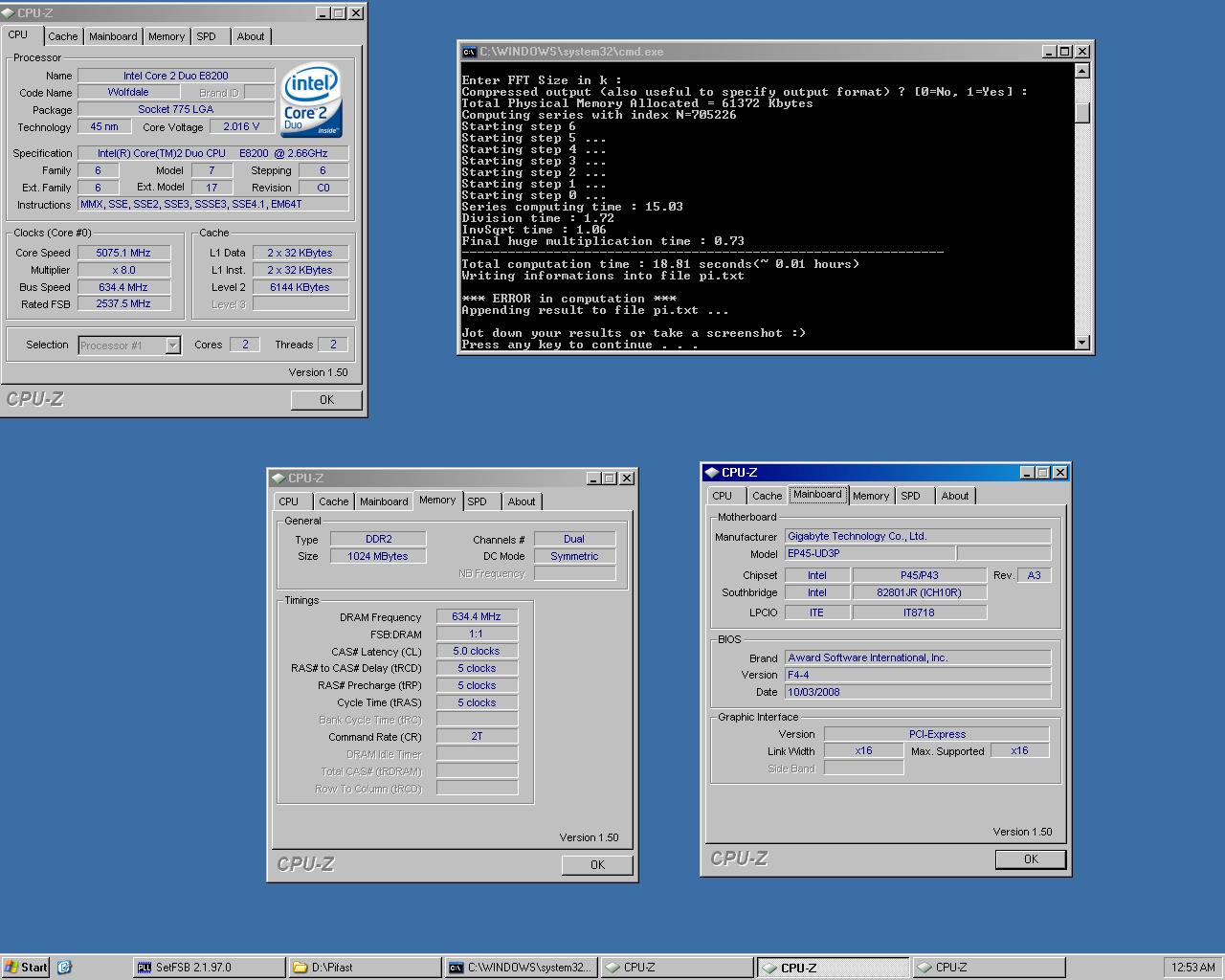Screen dimensions: 1225x980
Task: Click the top-left CPU-Z window title icon
Action: click(x=9, y=13)
